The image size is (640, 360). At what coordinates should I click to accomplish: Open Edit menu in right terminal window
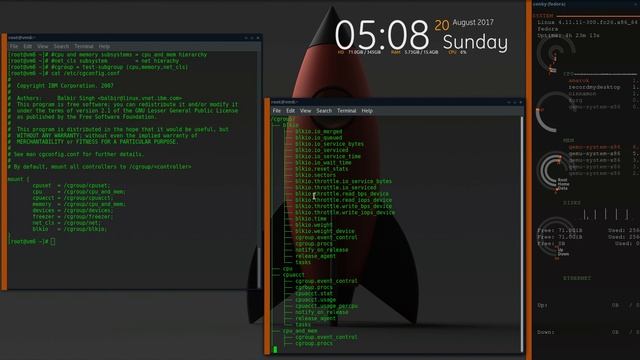click(x=290, y=111)
